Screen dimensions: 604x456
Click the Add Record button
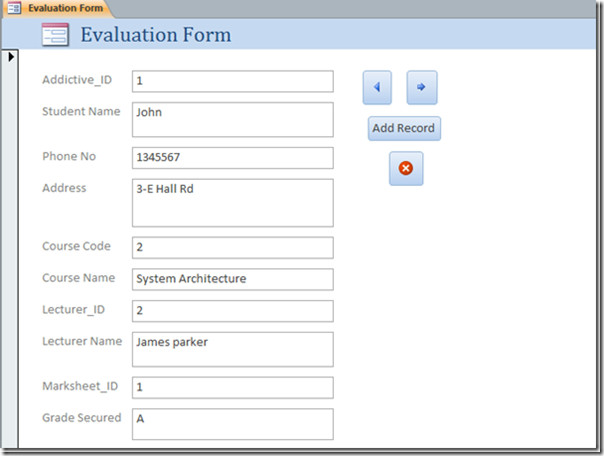(x=404, y=128)
